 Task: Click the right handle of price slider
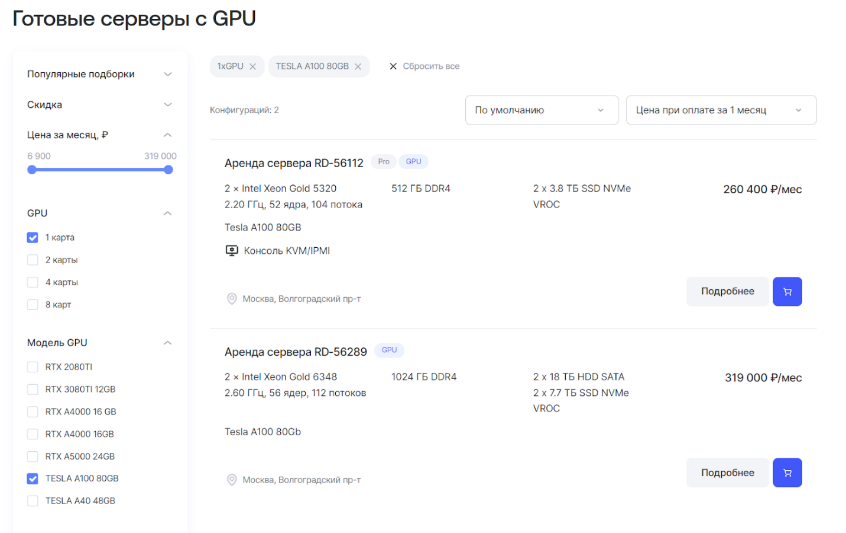click(x=168, y=170)
